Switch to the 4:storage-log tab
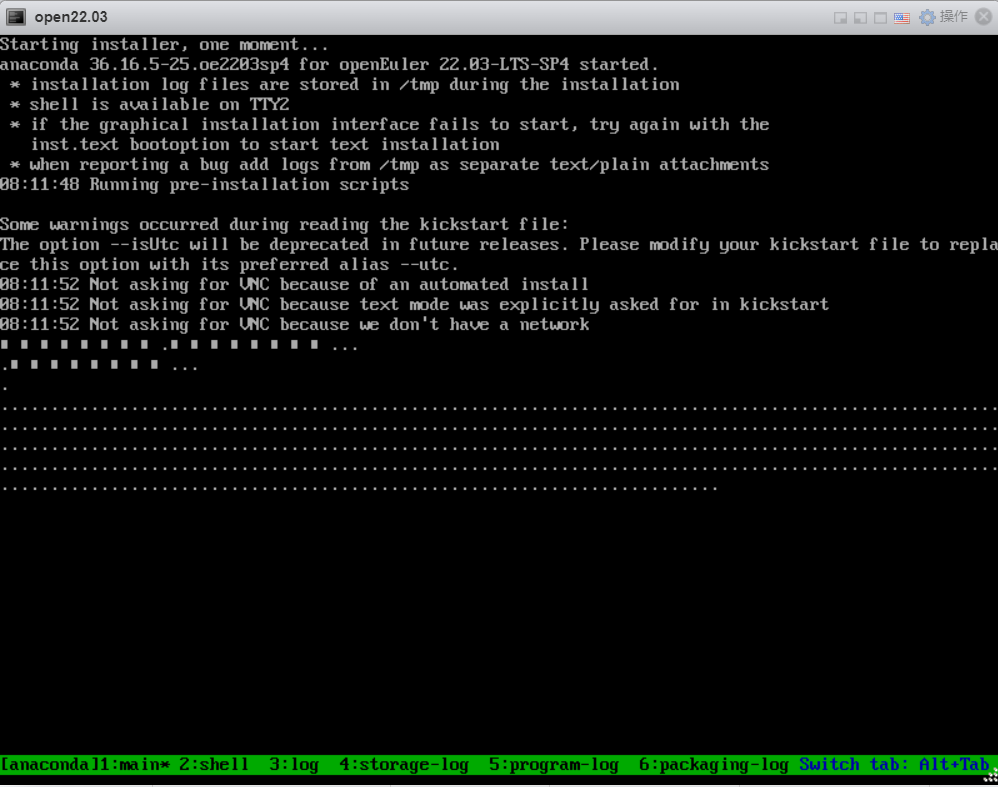Viewport: 998px width, 787px height. [404, 765]
